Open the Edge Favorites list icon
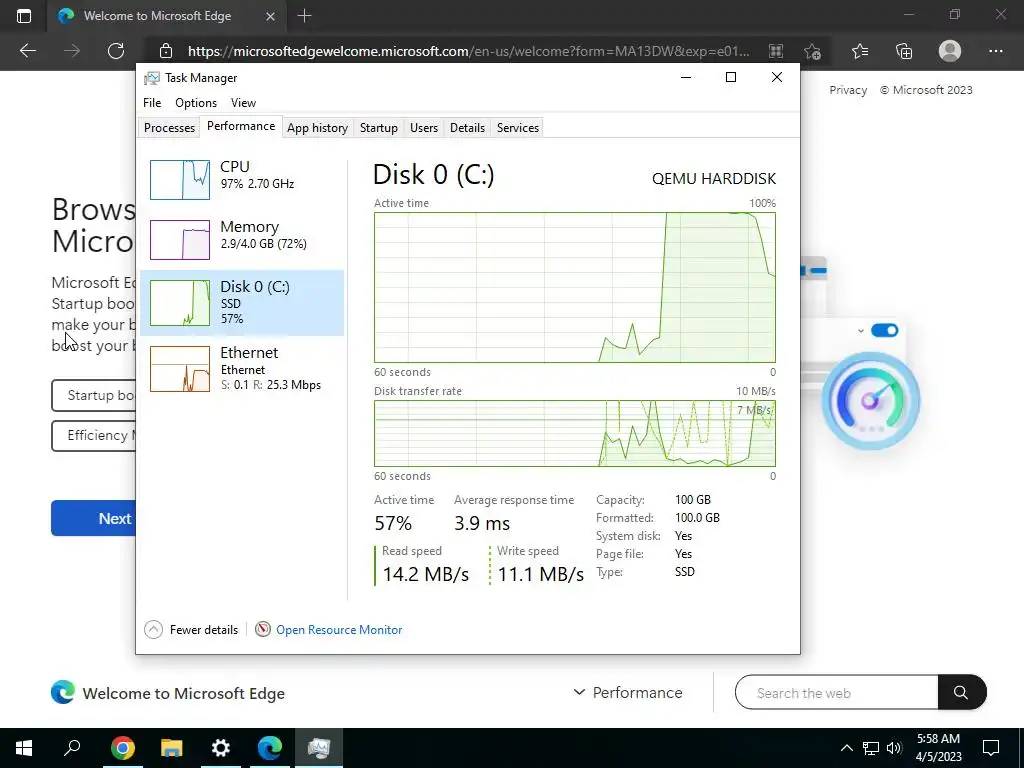This screenshot has height=768, width=1024. 860,50
